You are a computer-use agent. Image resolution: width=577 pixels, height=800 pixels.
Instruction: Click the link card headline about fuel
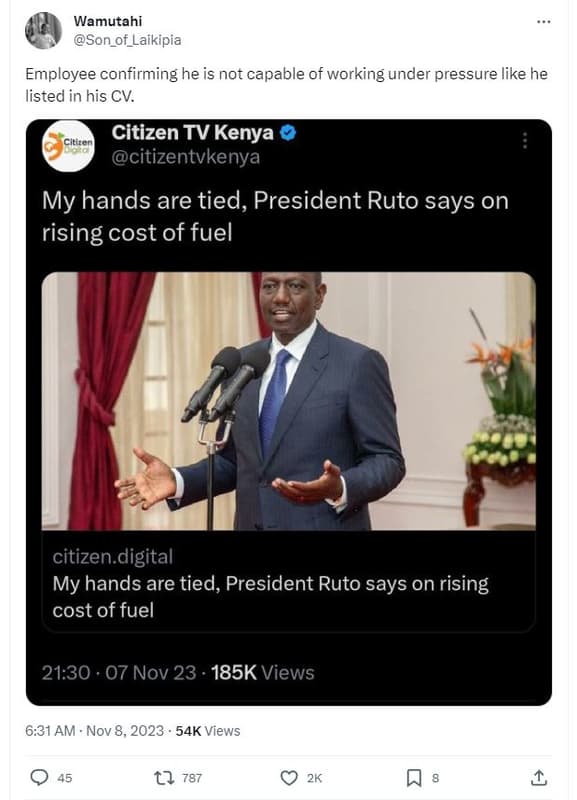pyautogui.click(x=270, y=596)
